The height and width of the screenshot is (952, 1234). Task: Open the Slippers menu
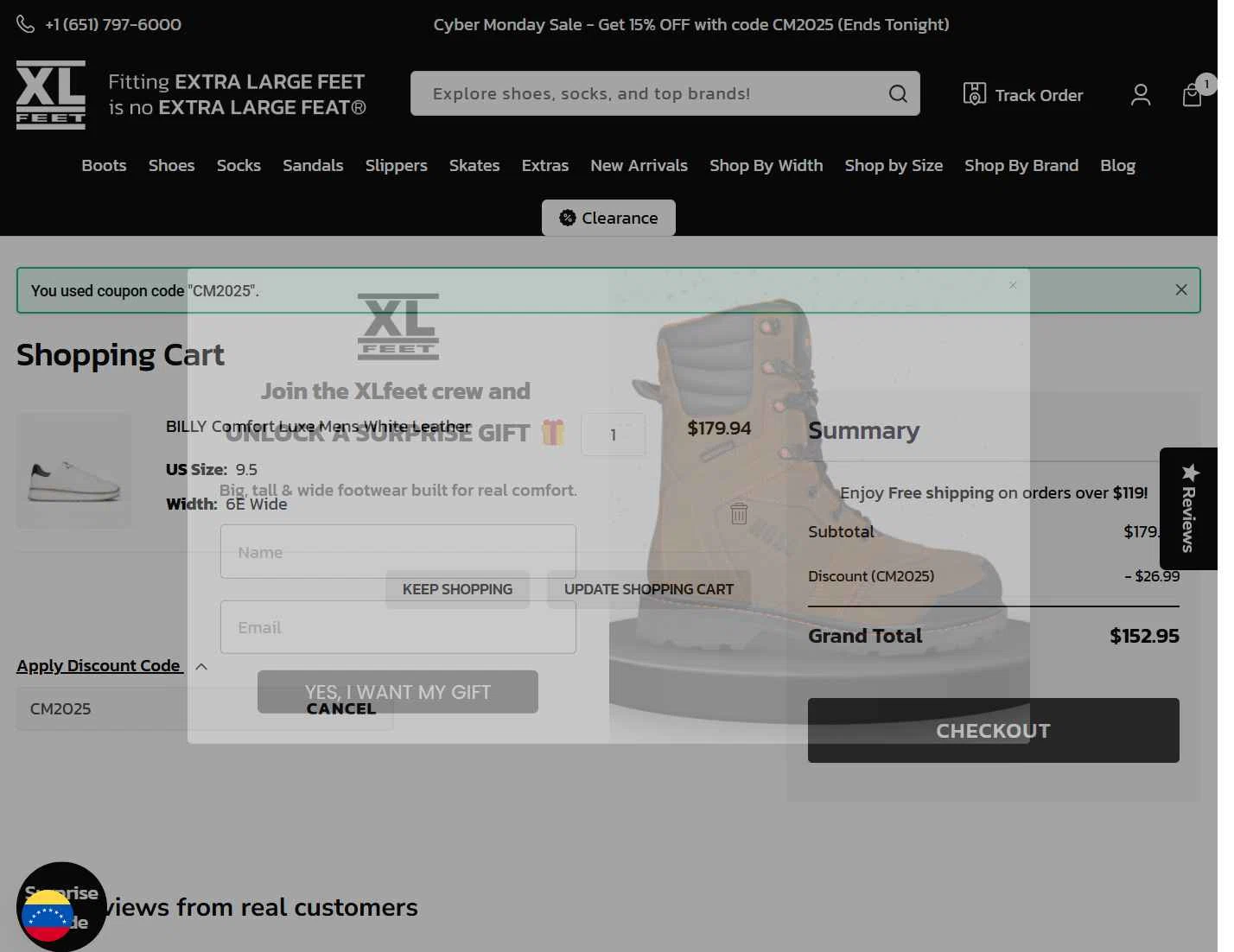(396, 165)
